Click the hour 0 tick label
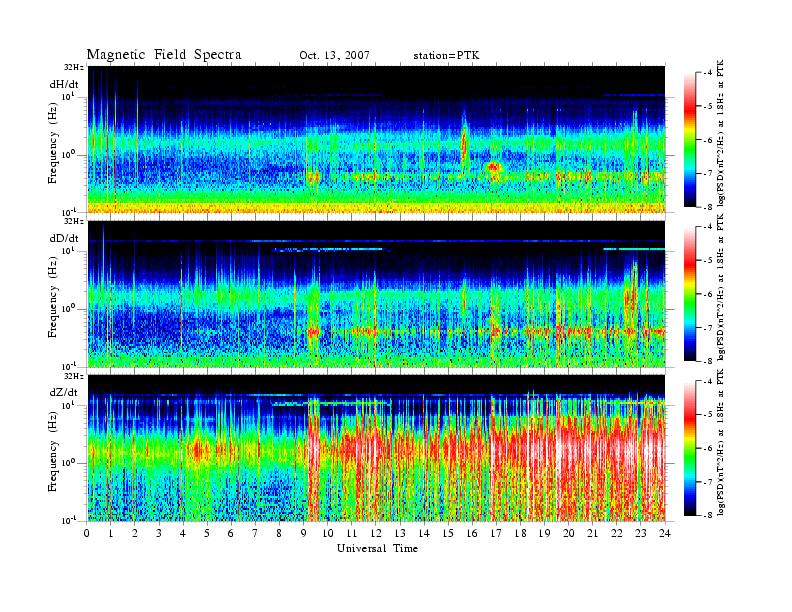 (87, 533)
